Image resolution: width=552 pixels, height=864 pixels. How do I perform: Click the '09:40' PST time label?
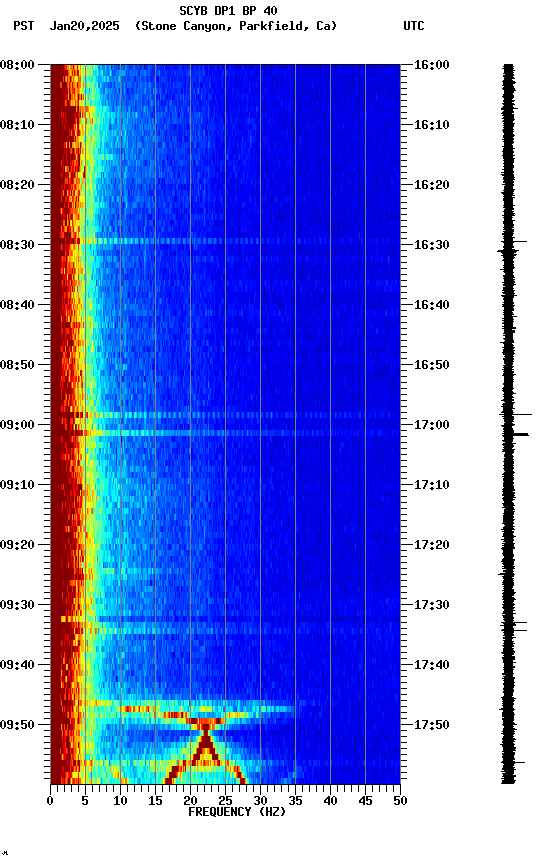coord(17,666)
